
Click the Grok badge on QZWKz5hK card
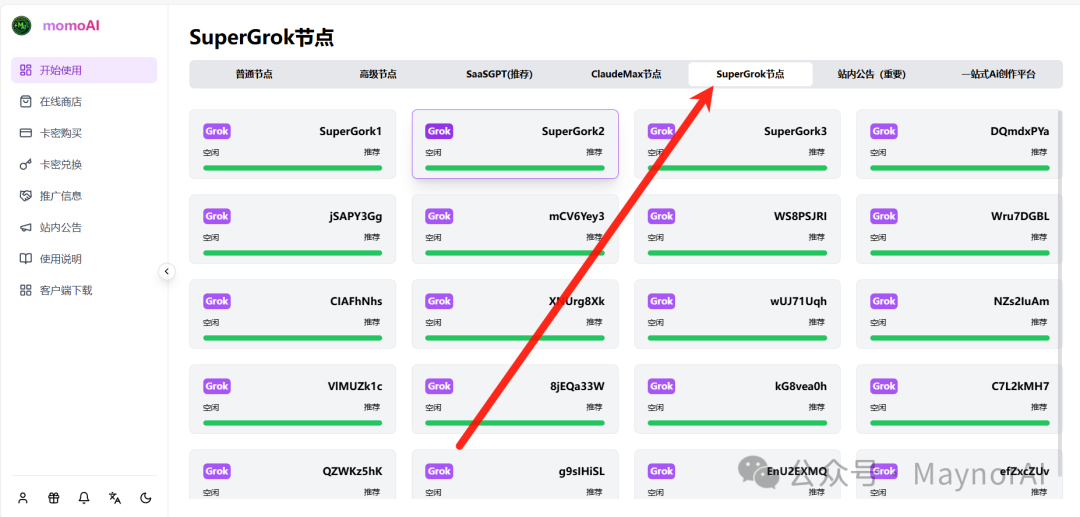(x=216, y=471)
